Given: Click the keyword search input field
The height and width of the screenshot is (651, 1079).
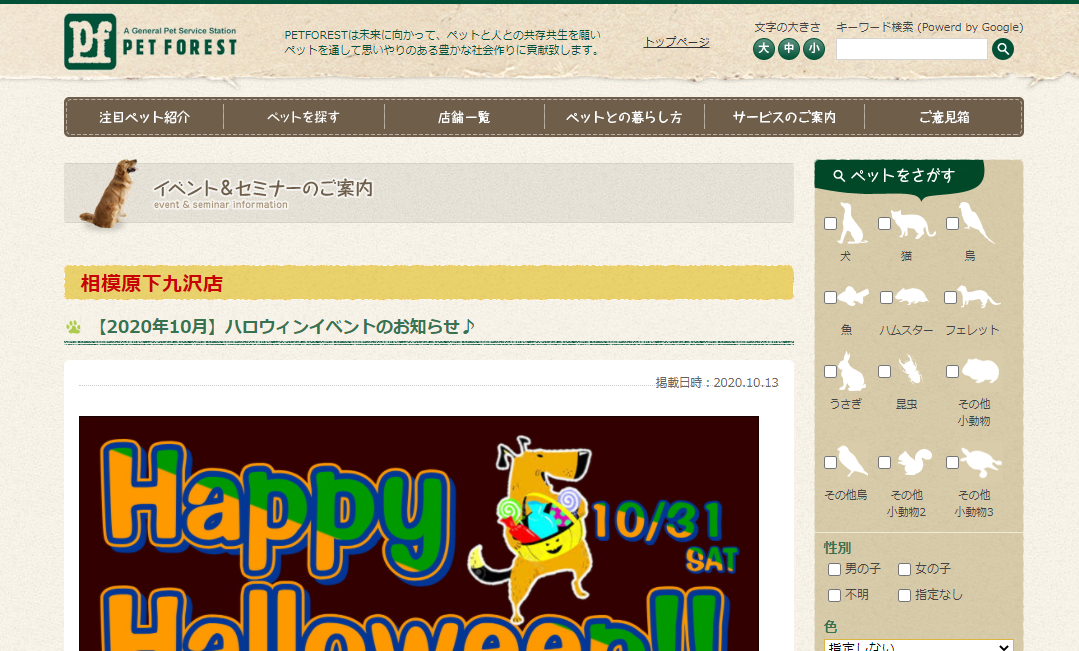Looking at the screenshot, I should [x=912, y=49].
